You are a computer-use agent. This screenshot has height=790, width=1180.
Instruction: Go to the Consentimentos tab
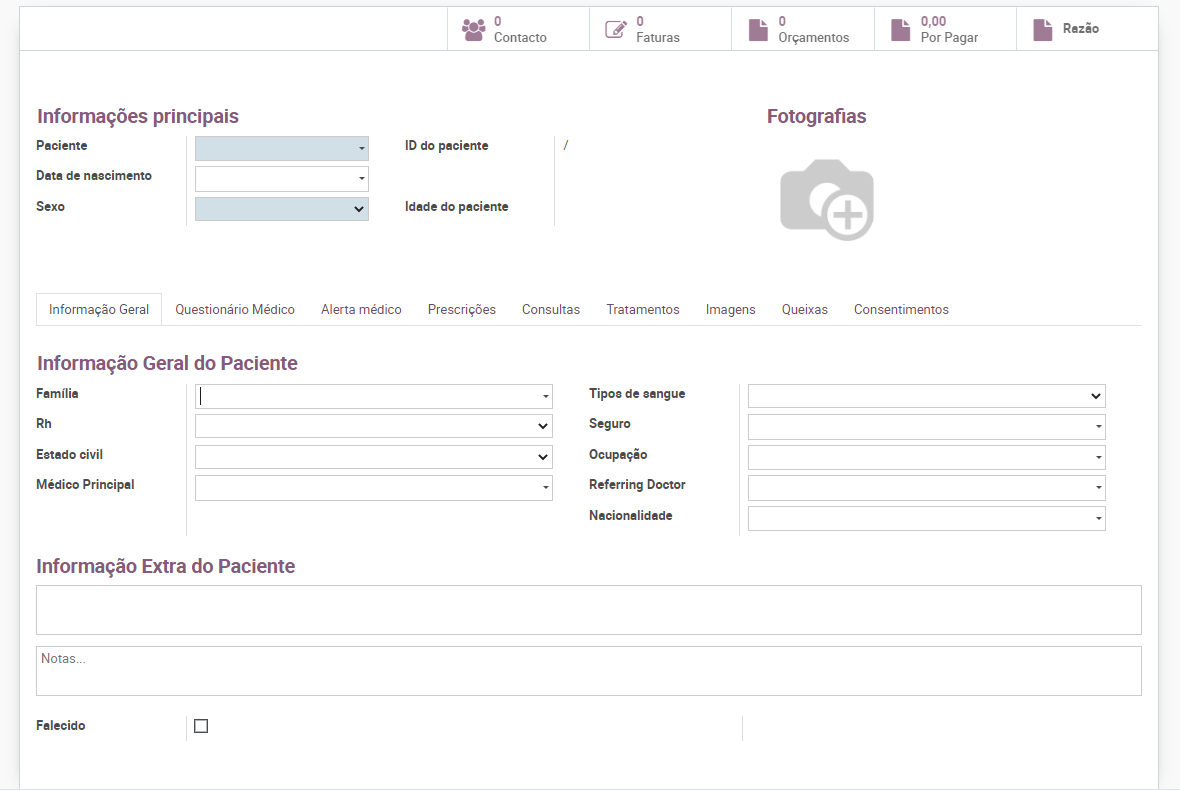[901, 310]
